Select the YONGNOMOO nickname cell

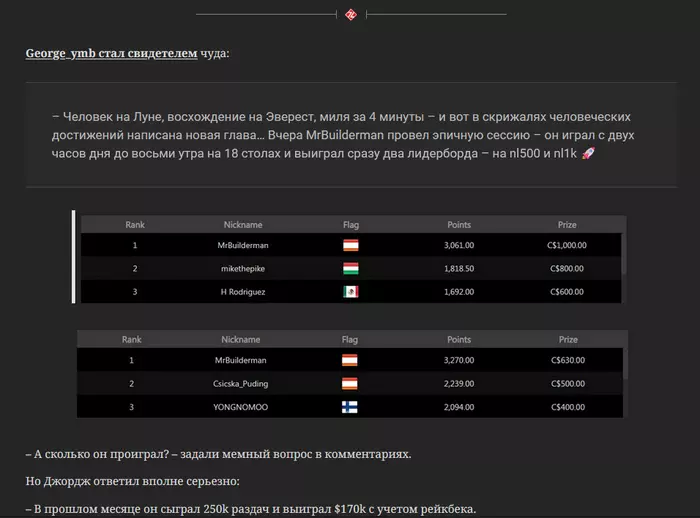[x=241, y=407]
